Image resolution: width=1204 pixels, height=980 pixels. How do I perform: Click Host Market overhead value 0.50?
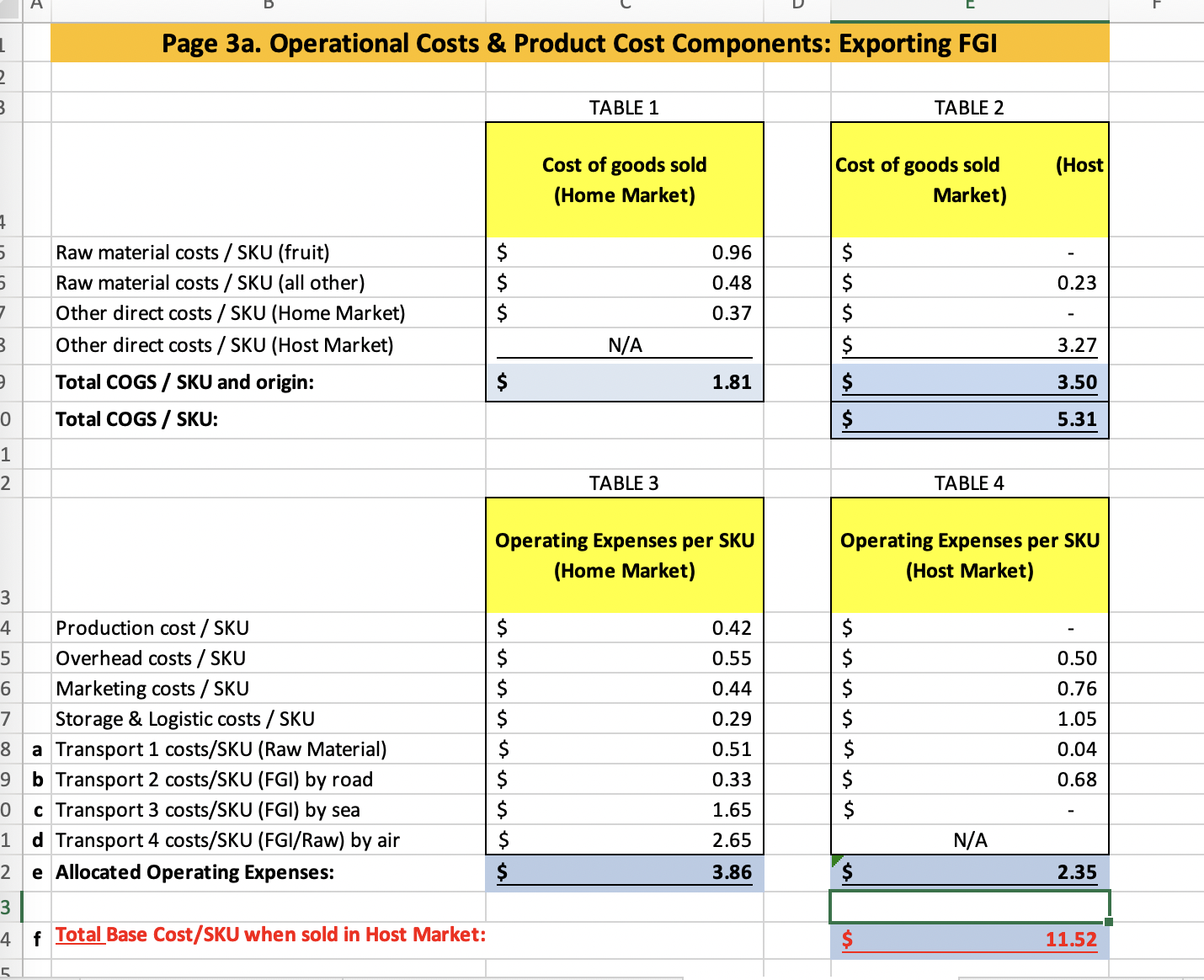969,658
